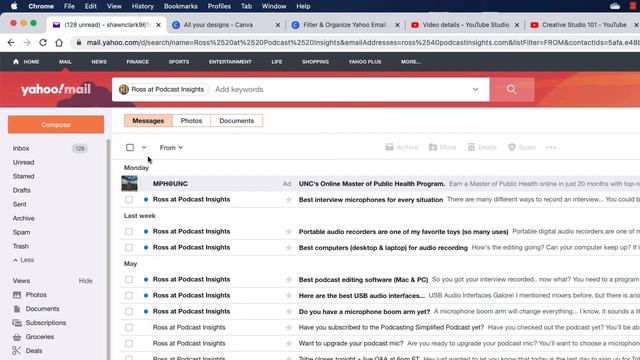Open the Drafts folder

click(21, 190)
